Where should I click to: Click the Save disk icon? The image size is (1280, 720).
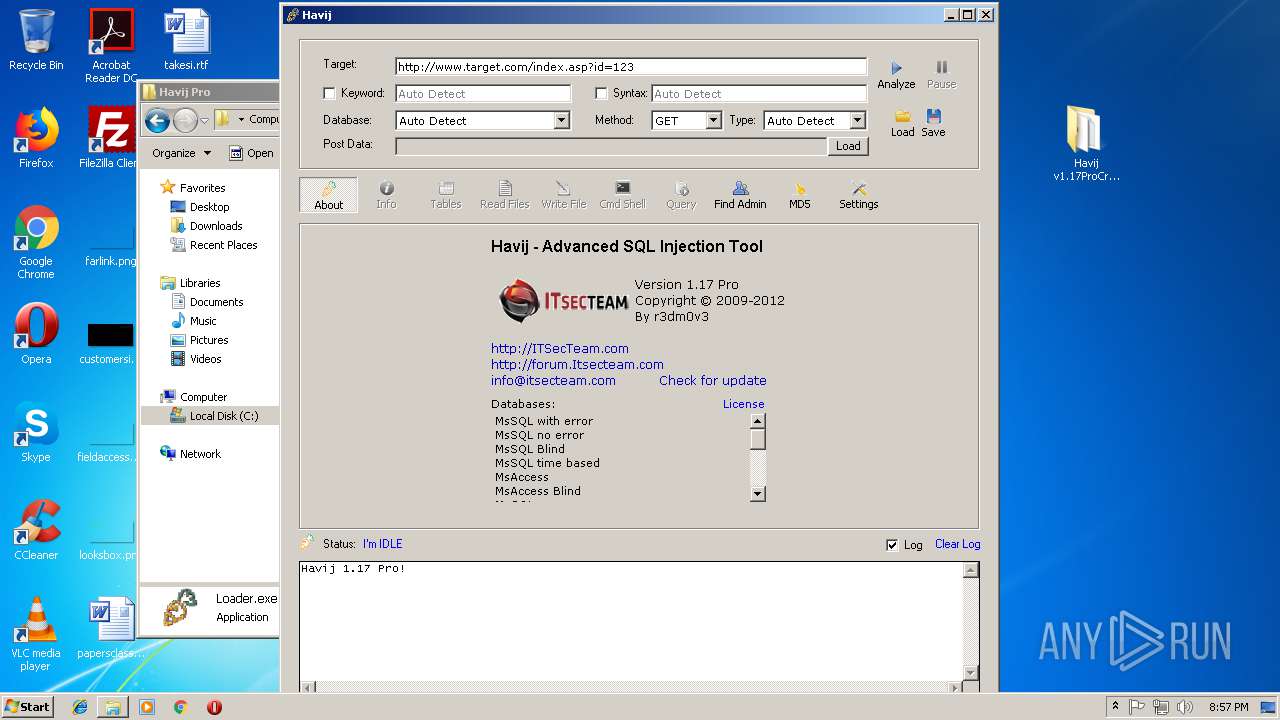(x=933, y=116)
